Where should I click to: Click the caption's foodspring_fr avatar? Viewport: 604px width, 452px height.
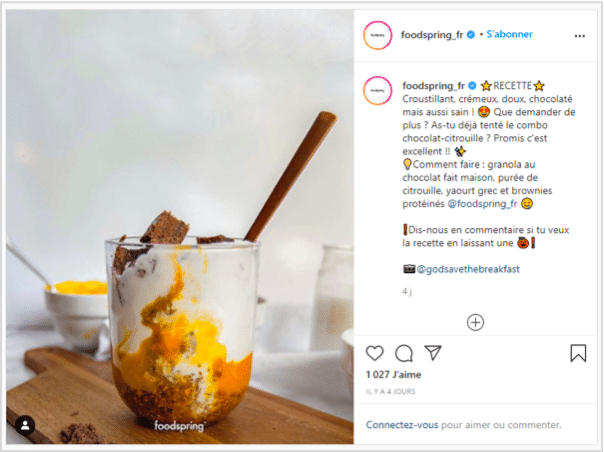(378, 91)
